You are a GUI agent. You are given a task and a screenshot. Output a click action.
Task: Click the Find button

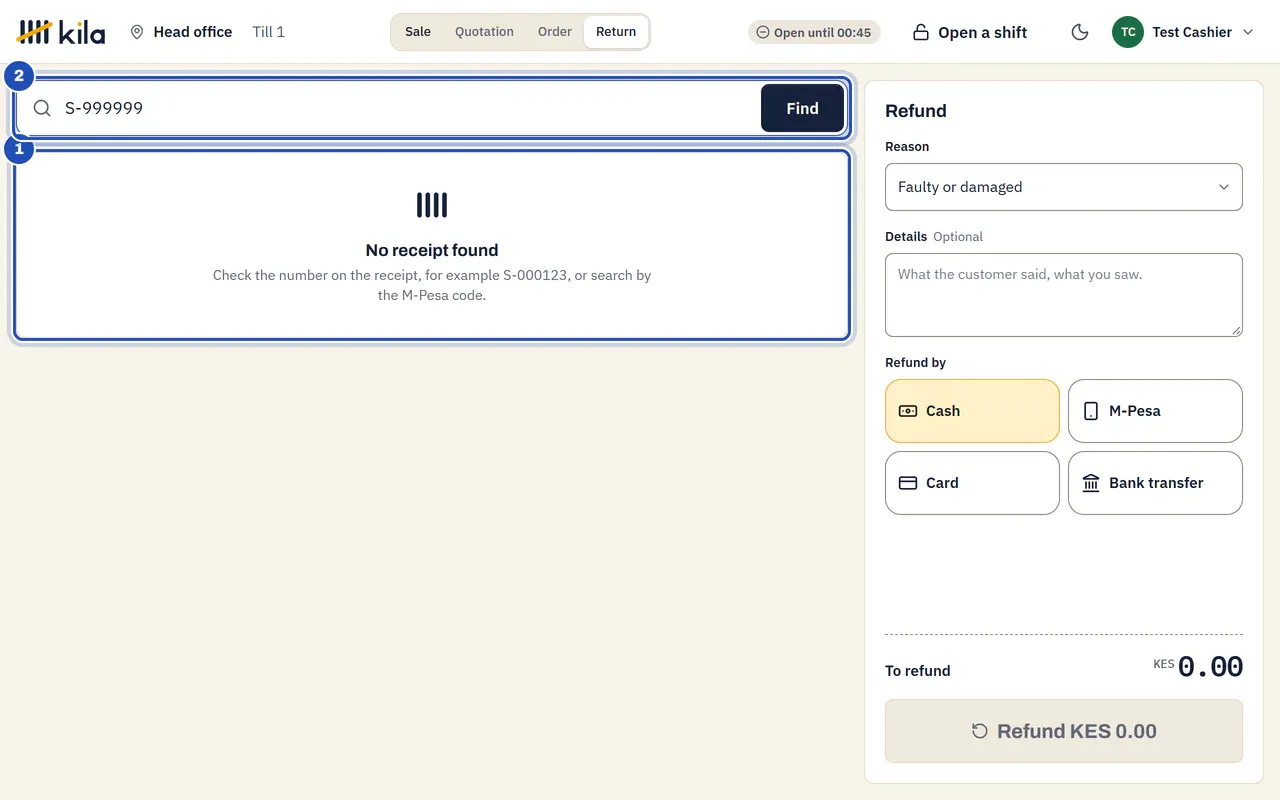(802, 108)
